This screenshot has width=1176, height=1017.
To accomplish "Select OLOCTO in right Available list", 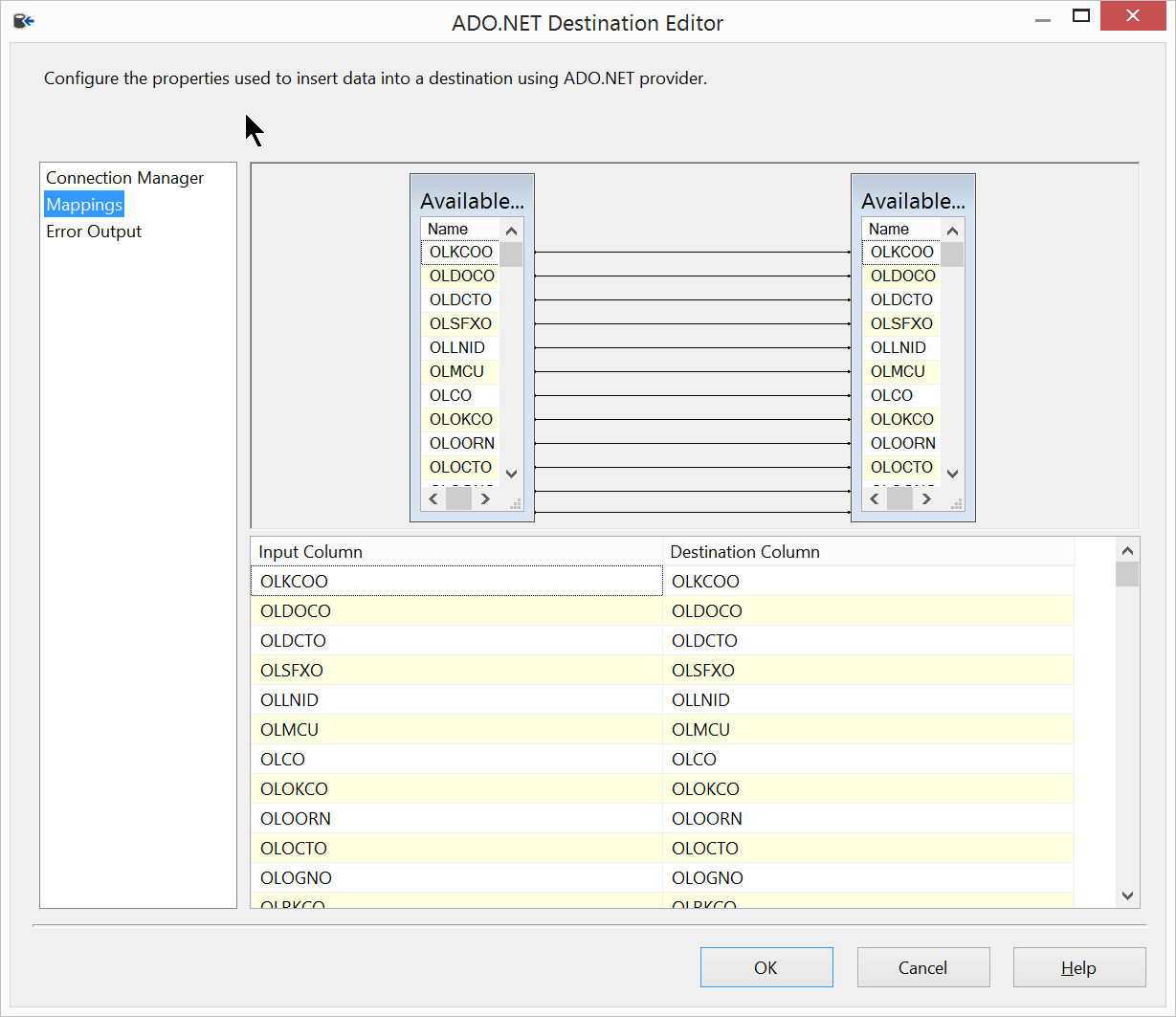I will tap(901, 468).
